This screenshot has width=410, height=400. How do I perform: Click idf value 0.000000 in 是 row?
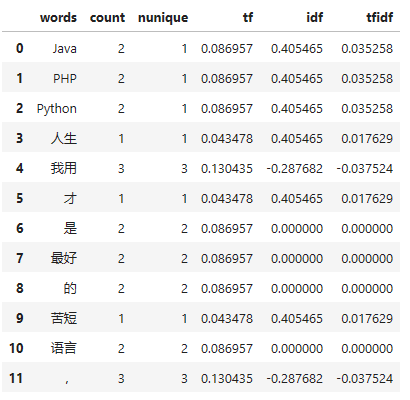(297, 229)
